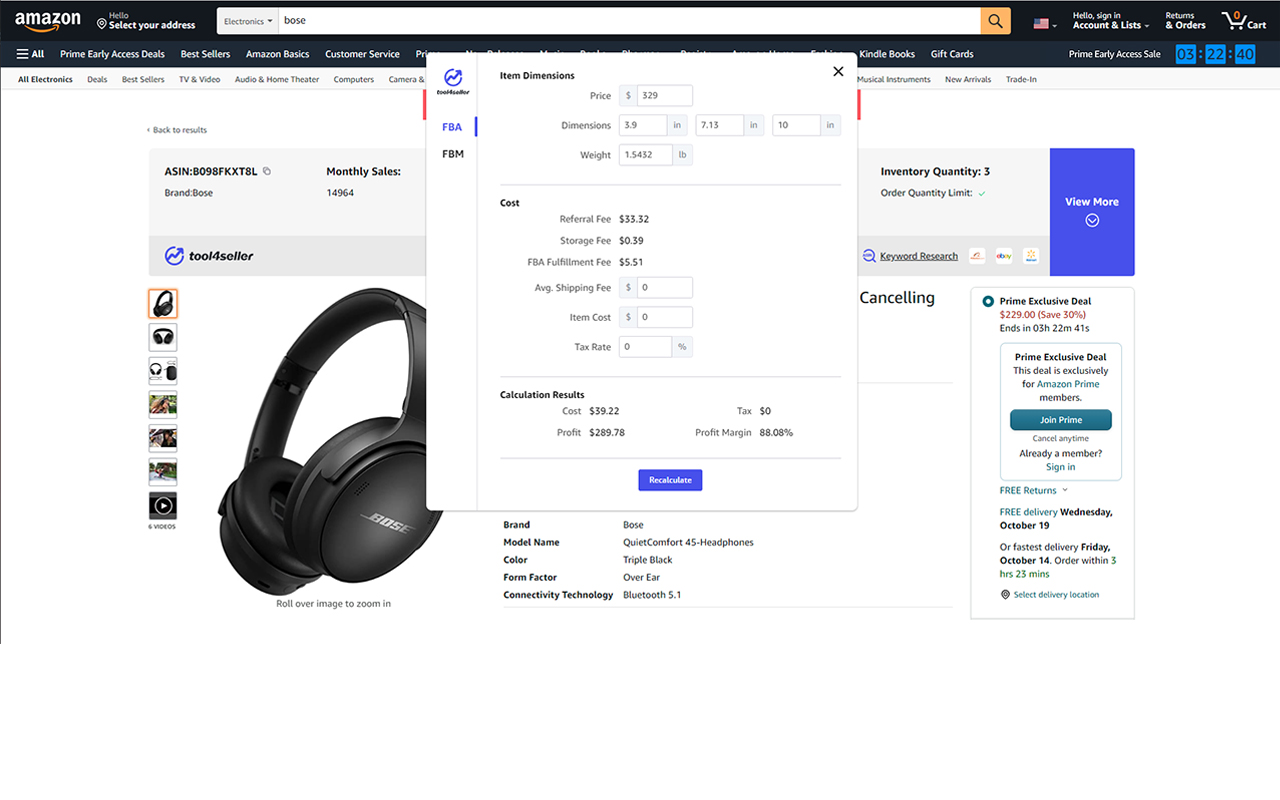Open Best Sellers in top navigation
The width and height of the screenshot is (1280, 800).
pos(205,54)
